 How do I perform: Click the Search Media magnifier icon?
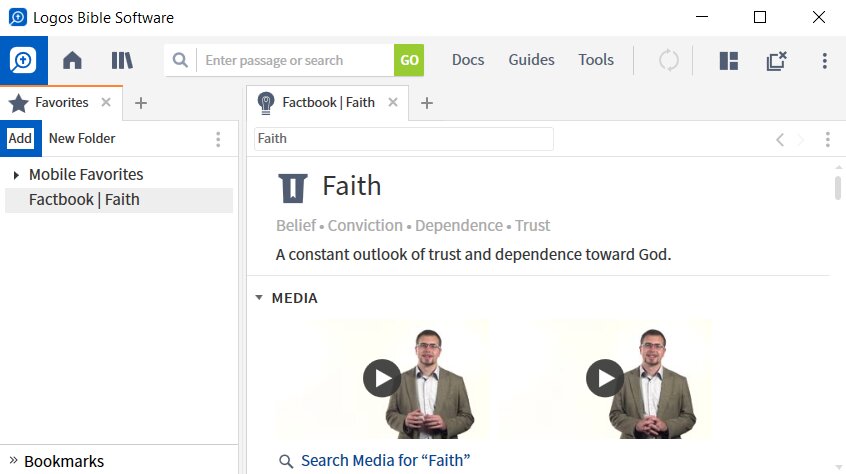click(286, 462)
